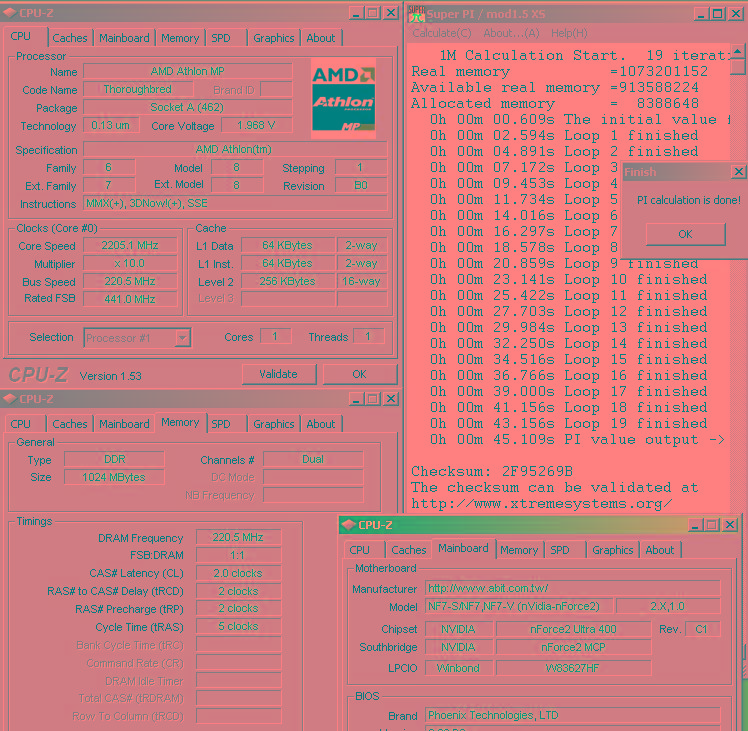Open Graphics tab in mainboard CPU-Z window
748x731 pixels.
tap(613, 550)
